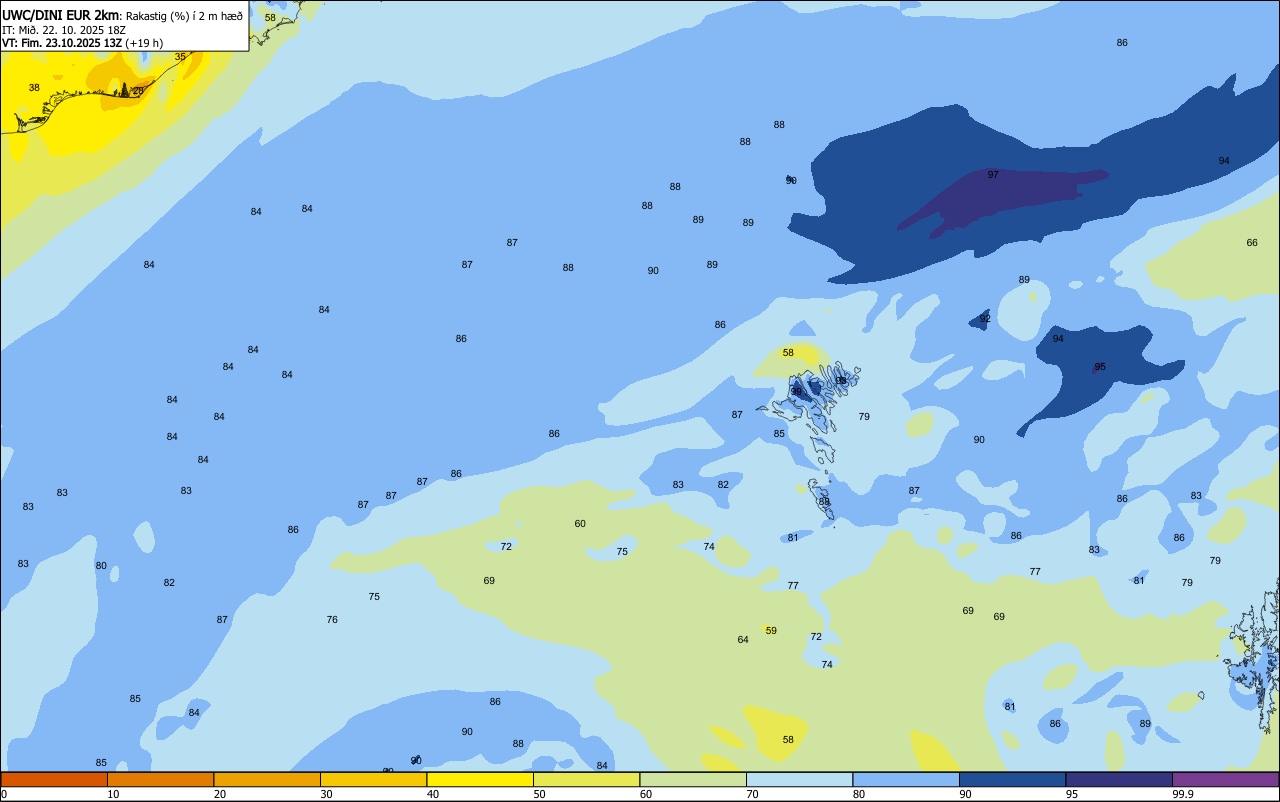Click the '76' humidity value on the map
This screenshot has width=1280, height=802.
pyautogui.click(x=332, y=620)
